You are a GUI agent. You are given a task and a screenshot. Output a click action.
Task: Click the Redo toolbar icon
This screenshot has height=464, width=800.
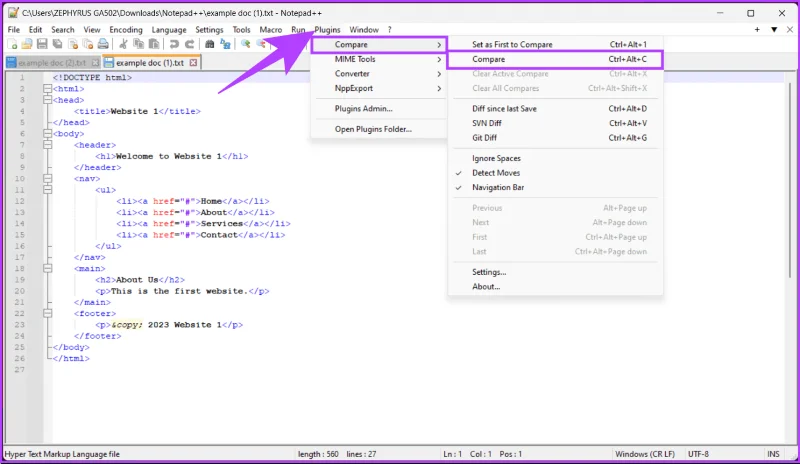click(x=189, y=44)
